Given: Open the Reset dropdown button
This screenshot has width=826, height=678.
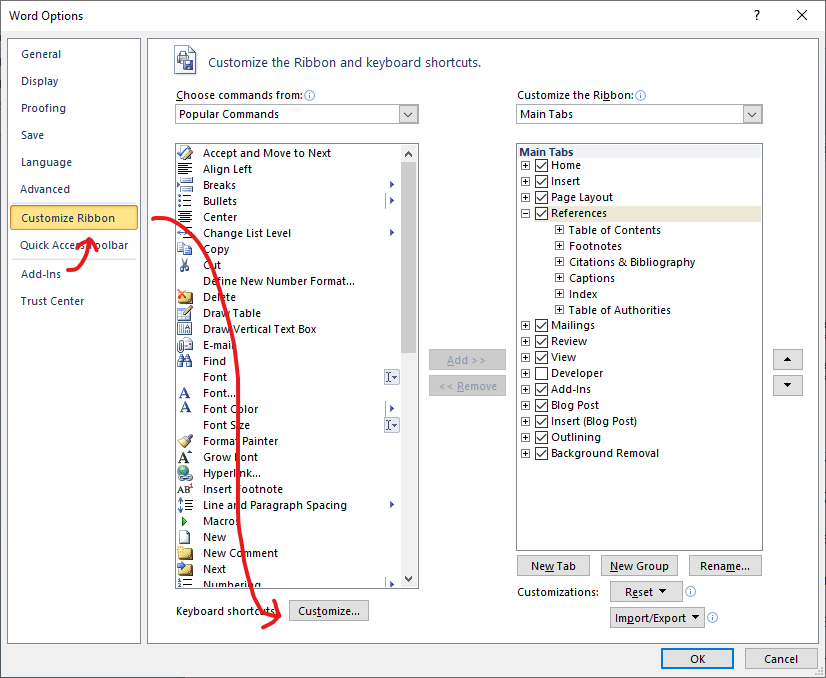Looking at the screenshot, I should click(646, 592).
